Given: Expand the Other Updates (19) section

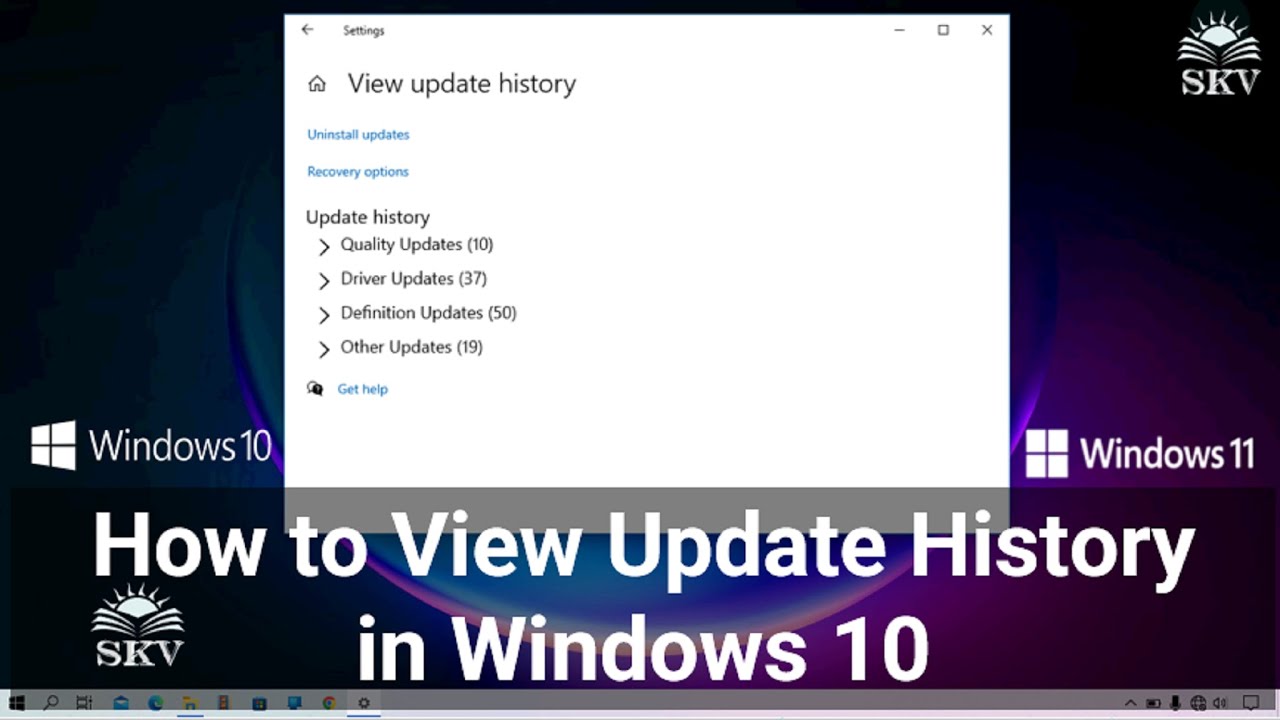Looking at the screenshot, I should [400, 347].
